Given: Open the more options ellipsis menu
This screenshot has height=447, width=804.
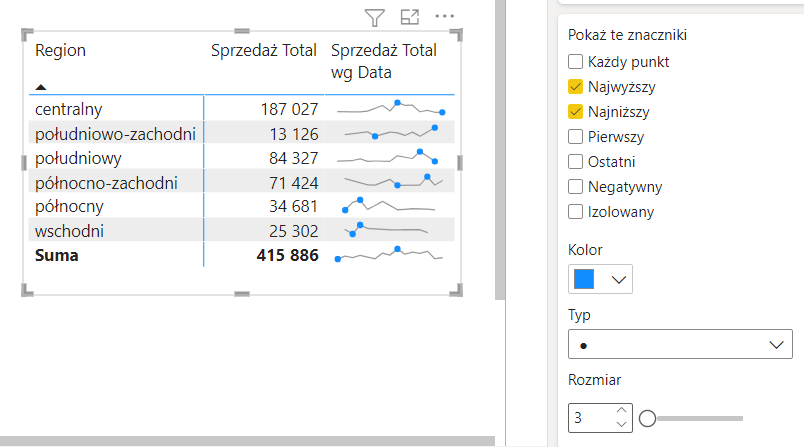Looking at the screenshot, I should click(x=444, y=17).
